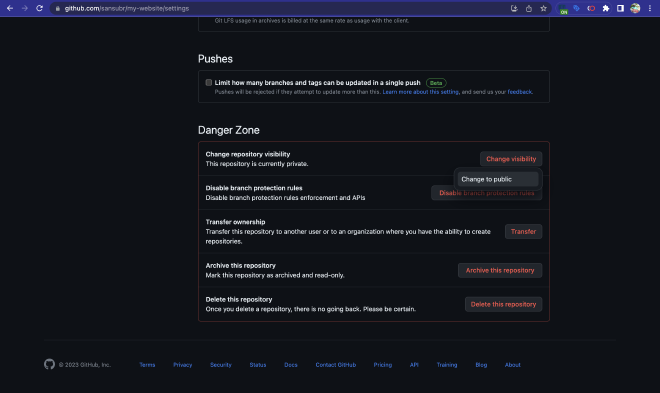Open the red circle extension icon
660x393 pixels.
point(591,8)
